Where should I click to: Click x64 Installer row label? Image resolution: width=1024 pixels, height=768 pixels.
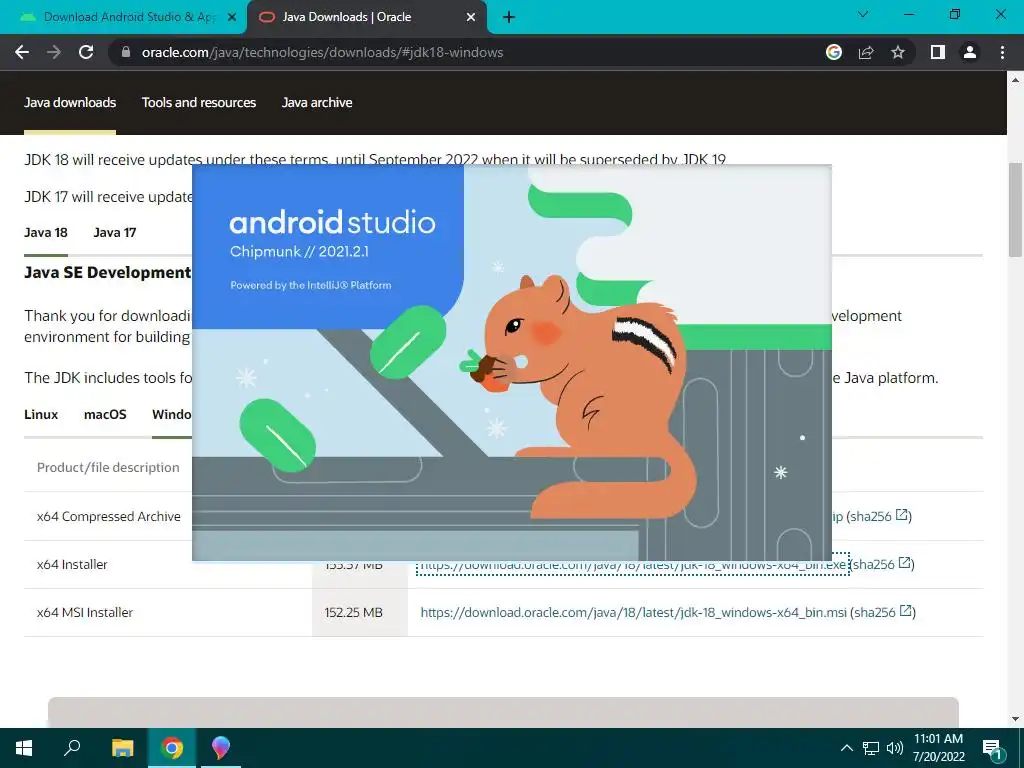72,564
